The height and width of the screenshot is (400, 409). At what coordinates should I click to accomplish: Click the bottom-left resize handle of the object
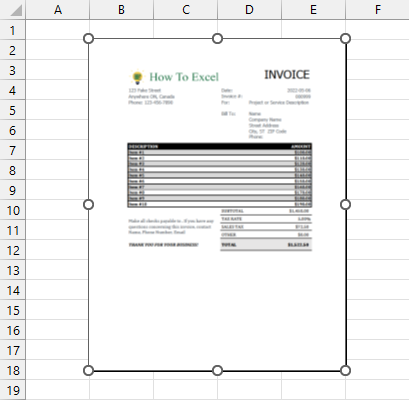tap(88, 370)
